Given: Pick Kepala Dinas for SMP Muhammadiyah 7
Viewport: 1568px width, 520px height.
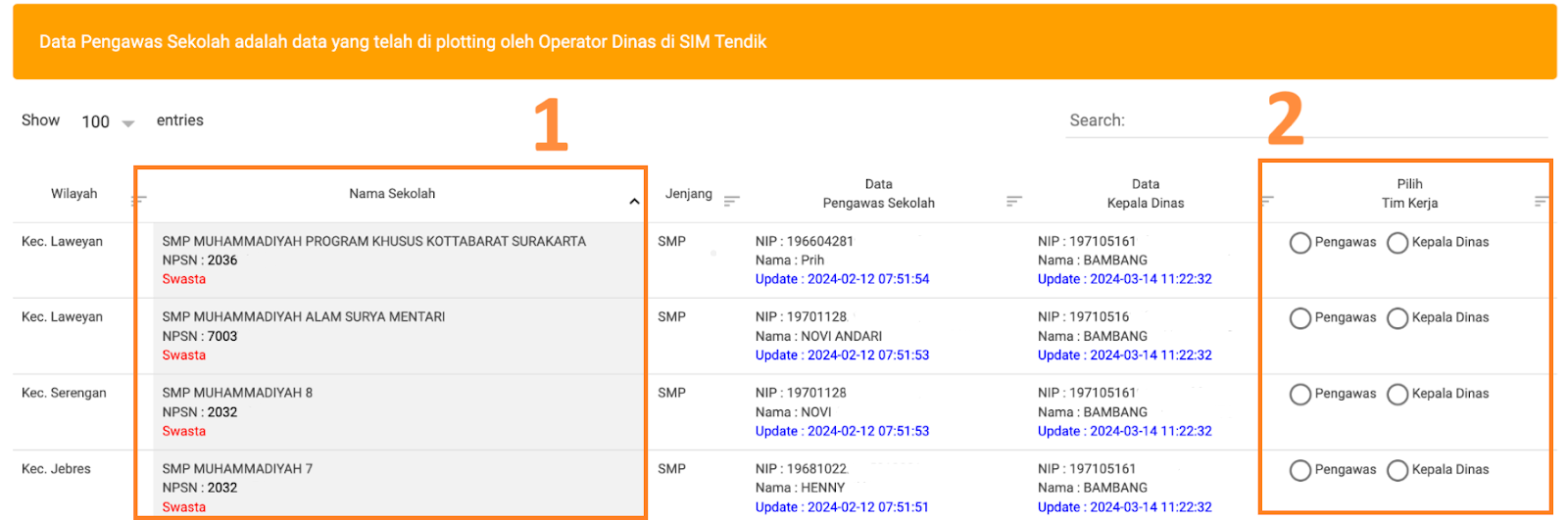Looking at the screenshot, I should tap(1397, 470).
